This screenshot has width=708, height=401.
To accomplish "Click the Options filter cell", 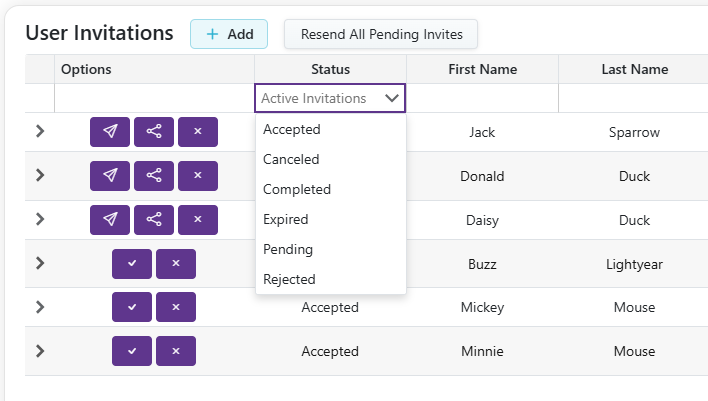I will coord(154,98).
